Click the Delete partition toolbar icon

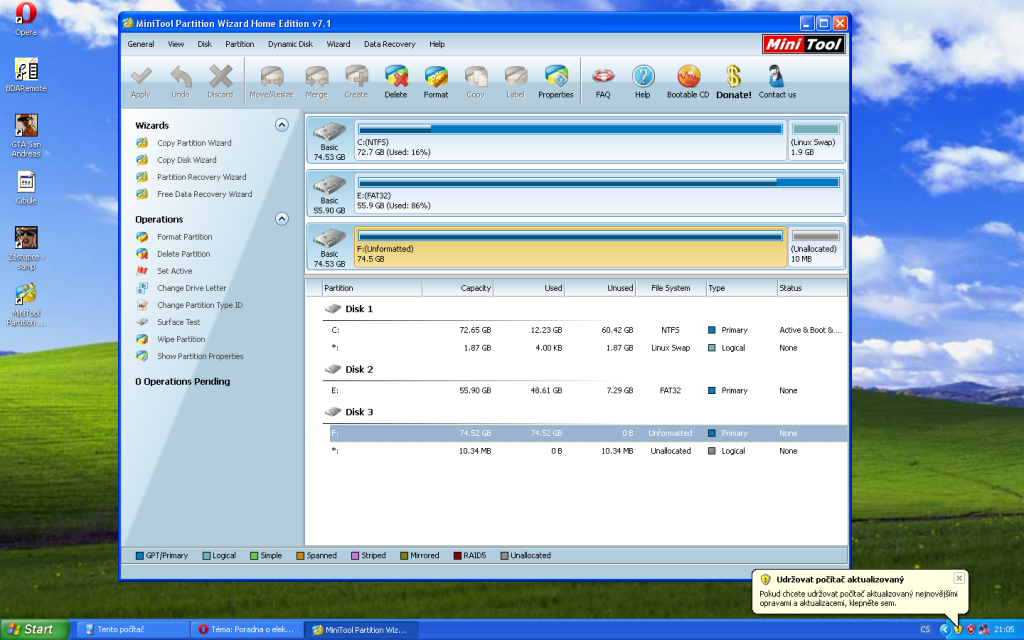tap(396, 77)
